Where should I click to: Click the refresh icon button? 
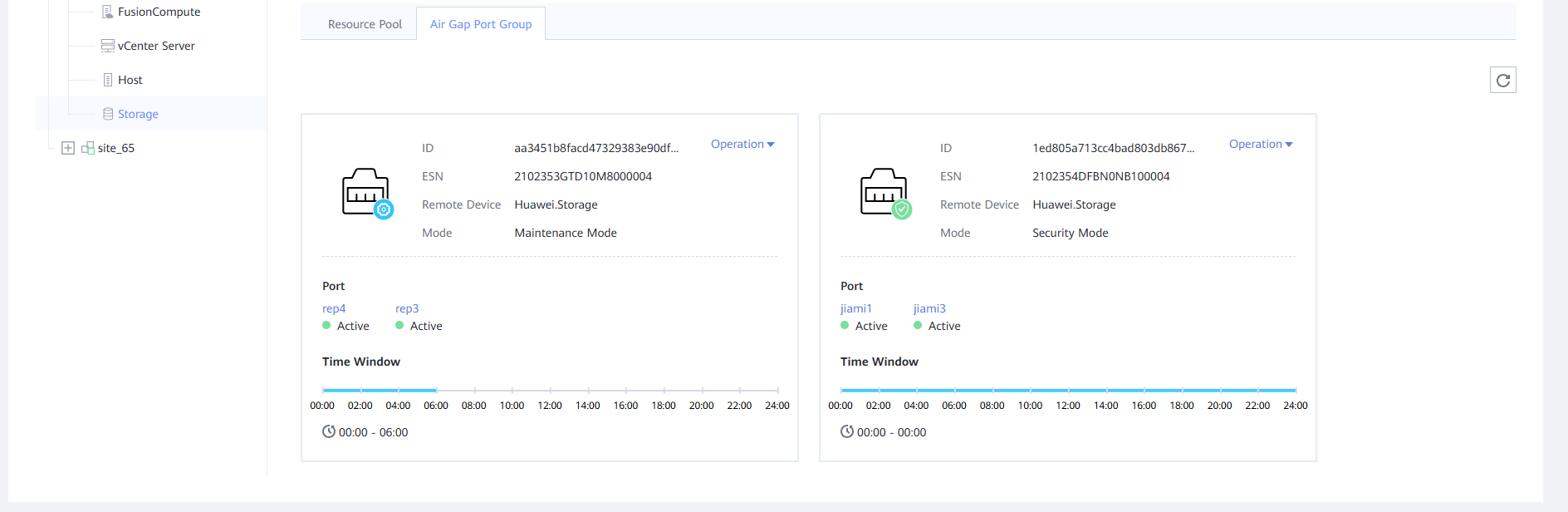tap(1502, 81)
